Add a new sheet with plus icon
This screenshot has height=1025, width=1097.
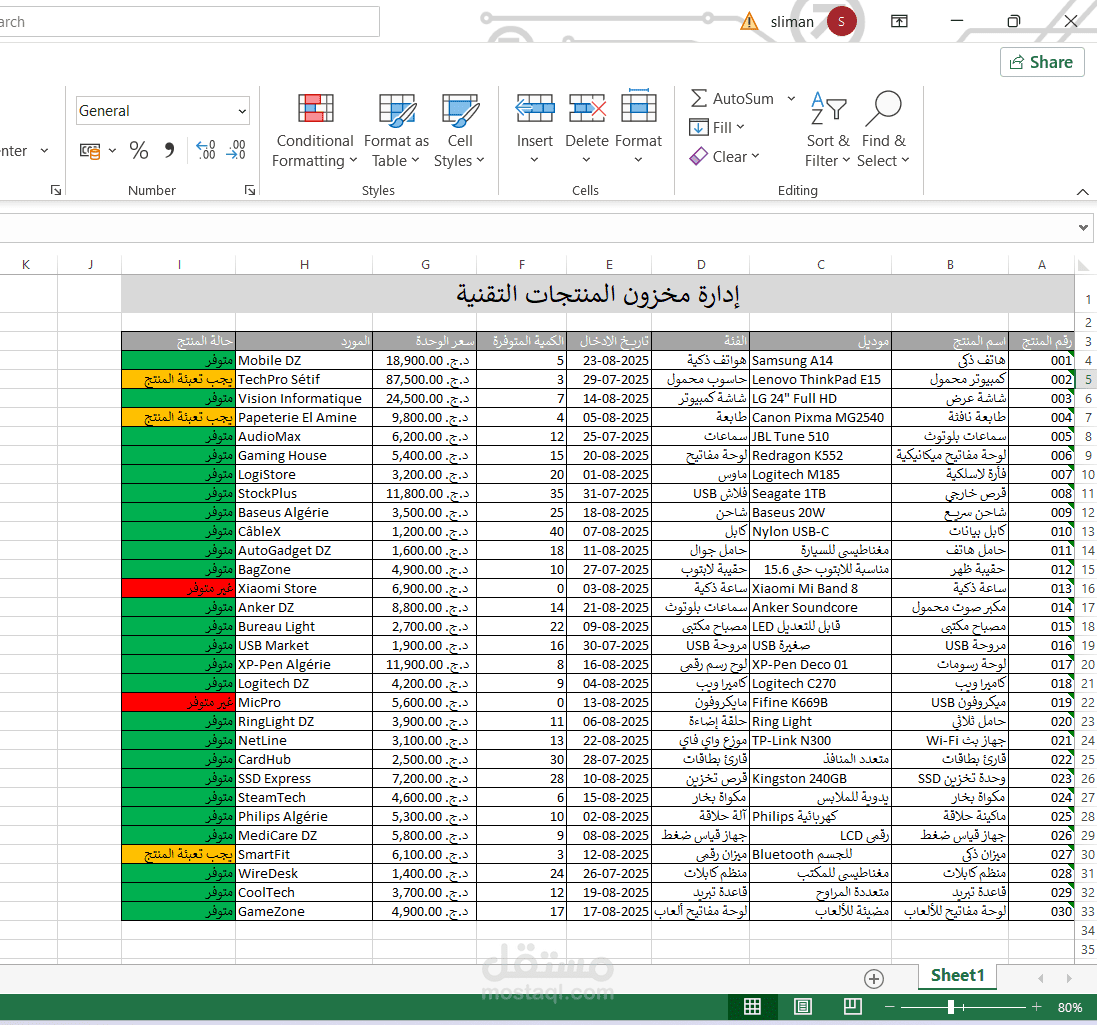pyautogui.click(x=874, y=979)
